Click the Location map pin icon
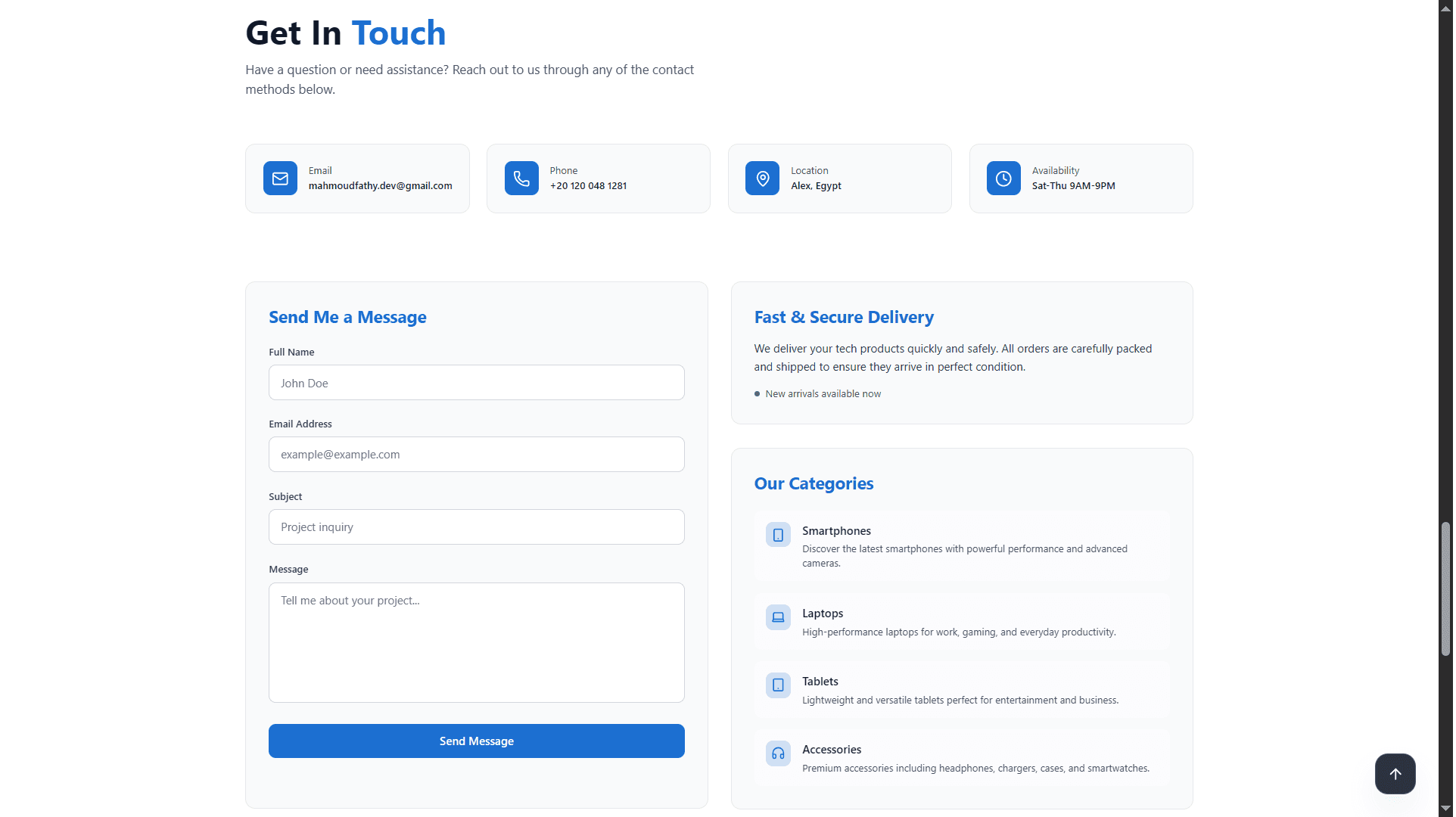 click(762, 179)
